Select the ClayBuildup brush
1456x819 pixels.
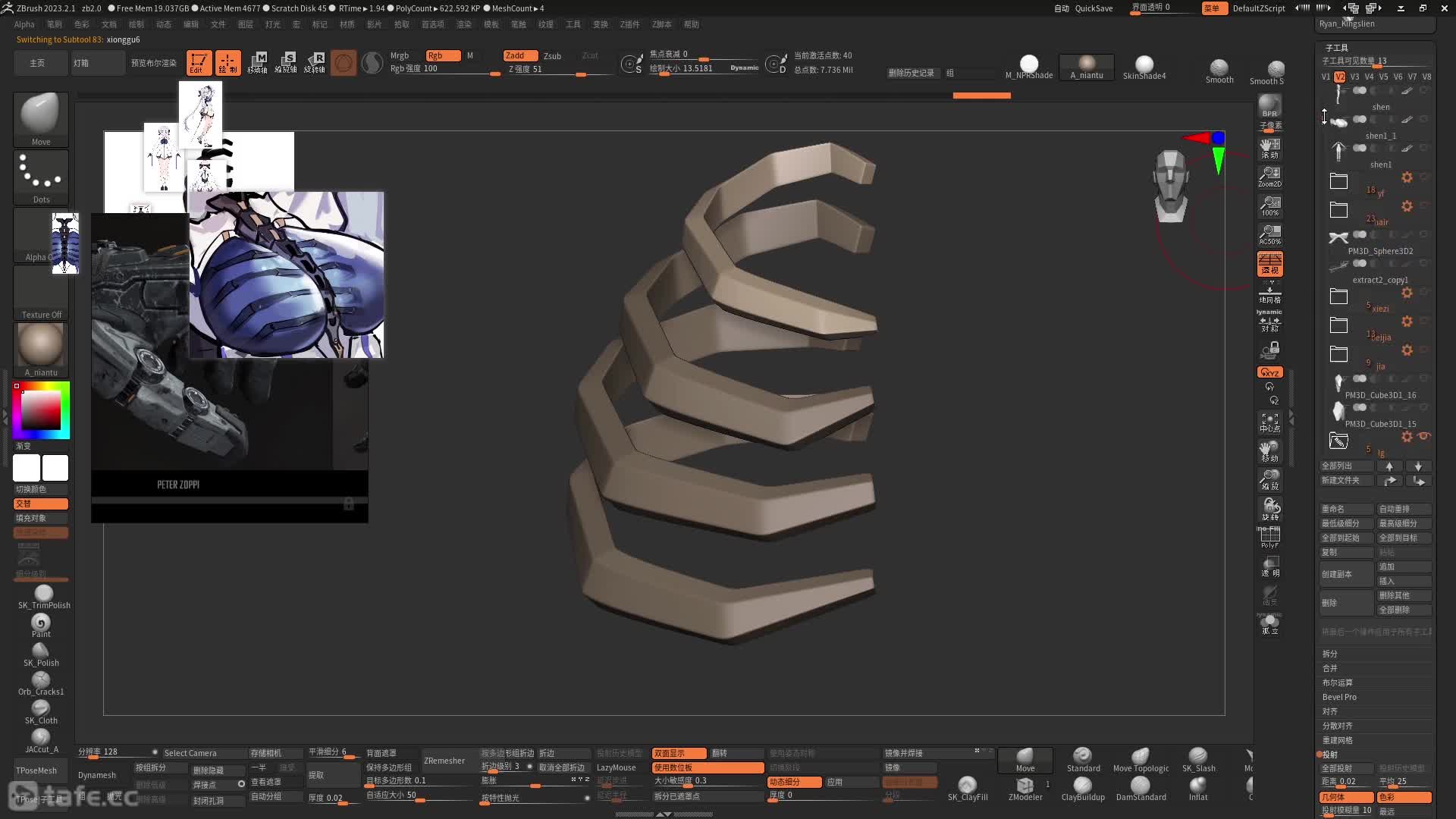(1083, 789)
